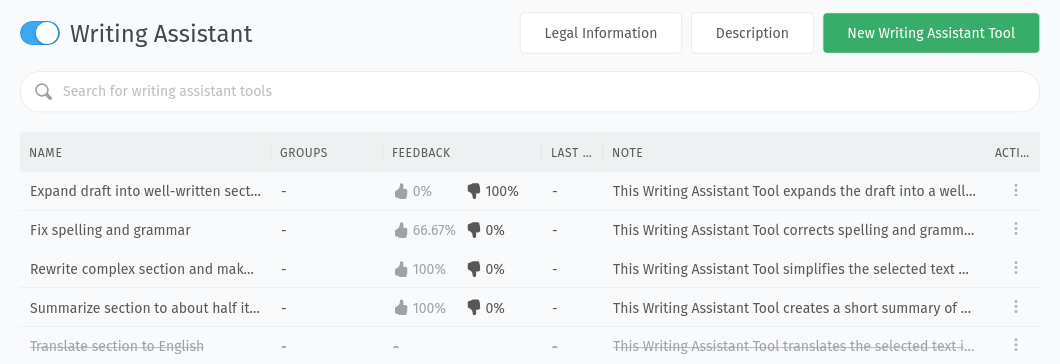Select 'Expand draft into well-written sect...' tool name
1060x364 pixels.
[145, 191]
